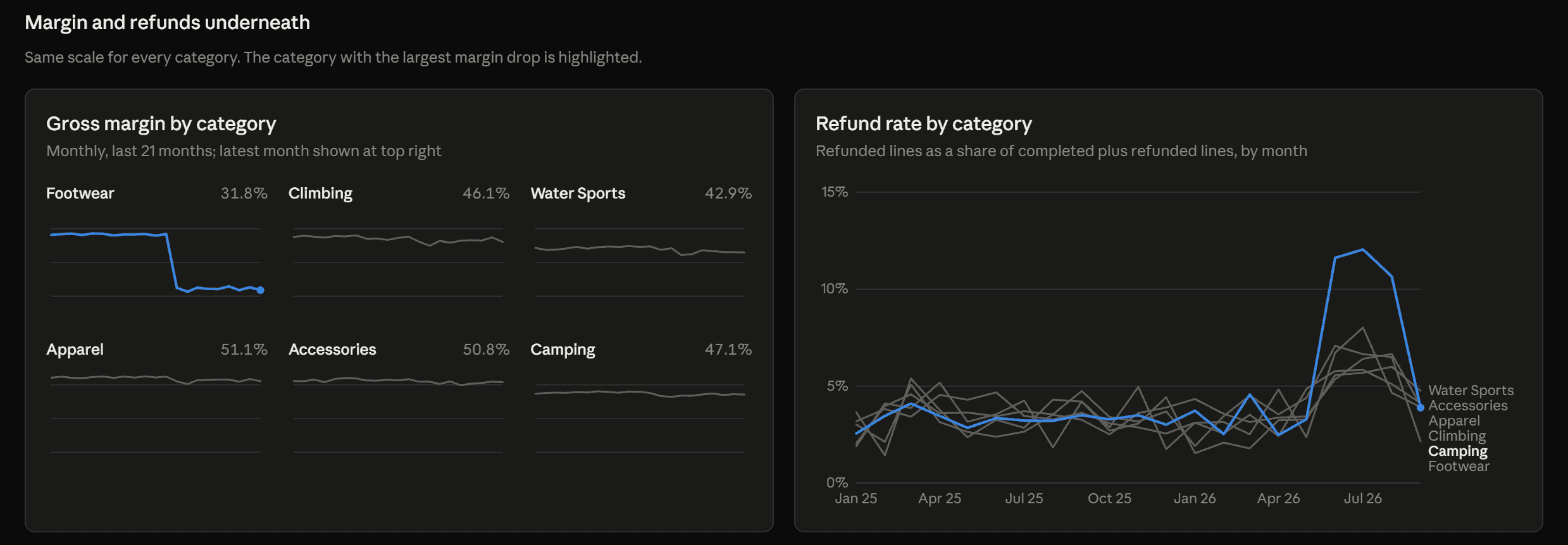Click the 42.9% Water Sports margin value
The width and height of the screenshot is (1568, 545).
tap(728, 193)
